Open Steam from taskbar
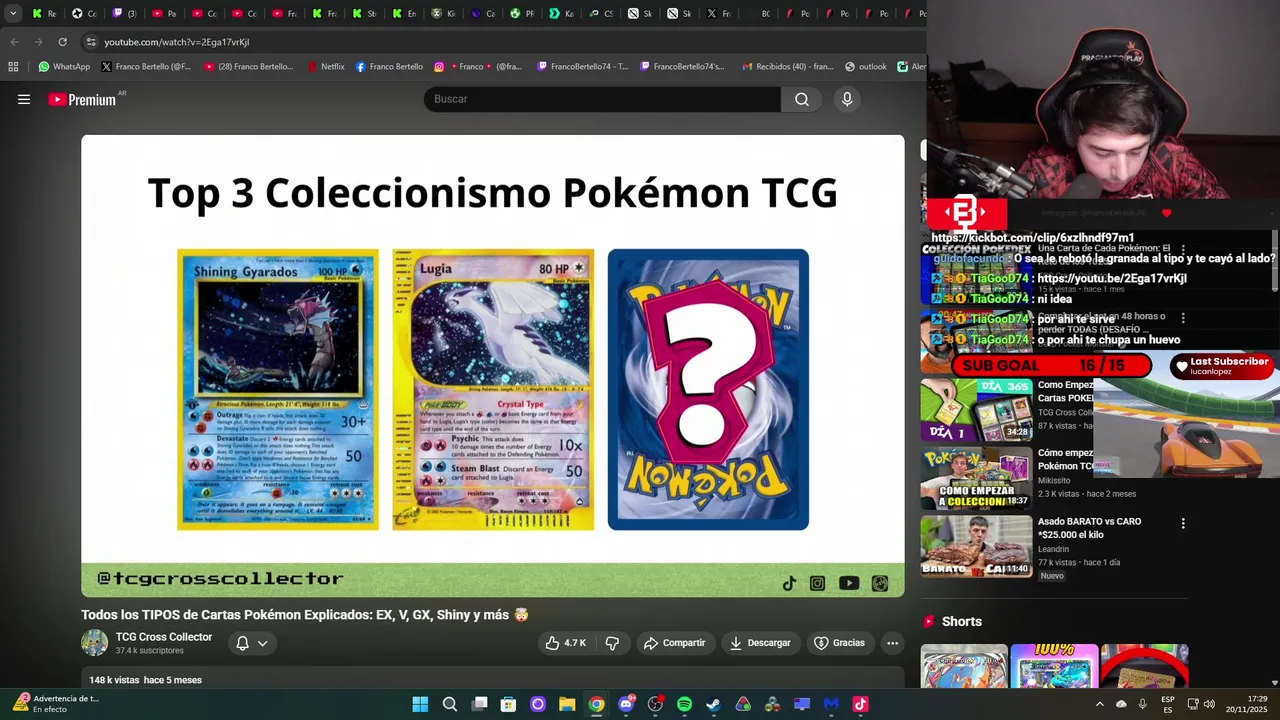This screenshot has width=1280, height=720. tap(713, 704)
